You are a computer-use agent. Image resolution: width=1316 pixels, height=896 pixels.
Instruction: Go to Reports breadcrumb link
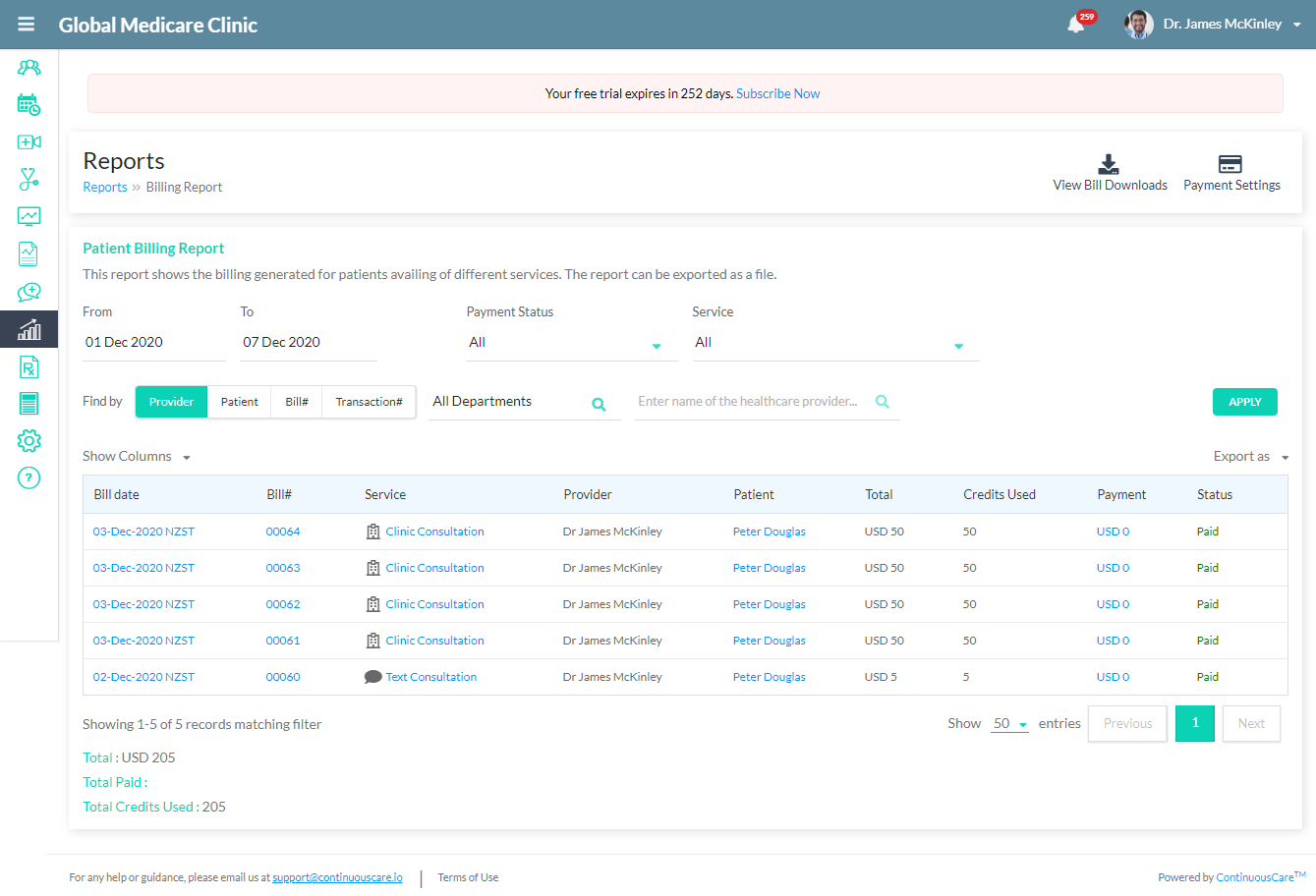(105, 188)
